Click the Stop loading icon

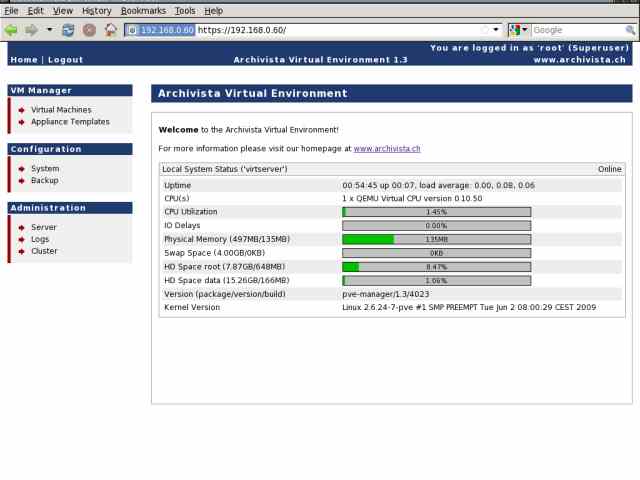tap(89, 30)
